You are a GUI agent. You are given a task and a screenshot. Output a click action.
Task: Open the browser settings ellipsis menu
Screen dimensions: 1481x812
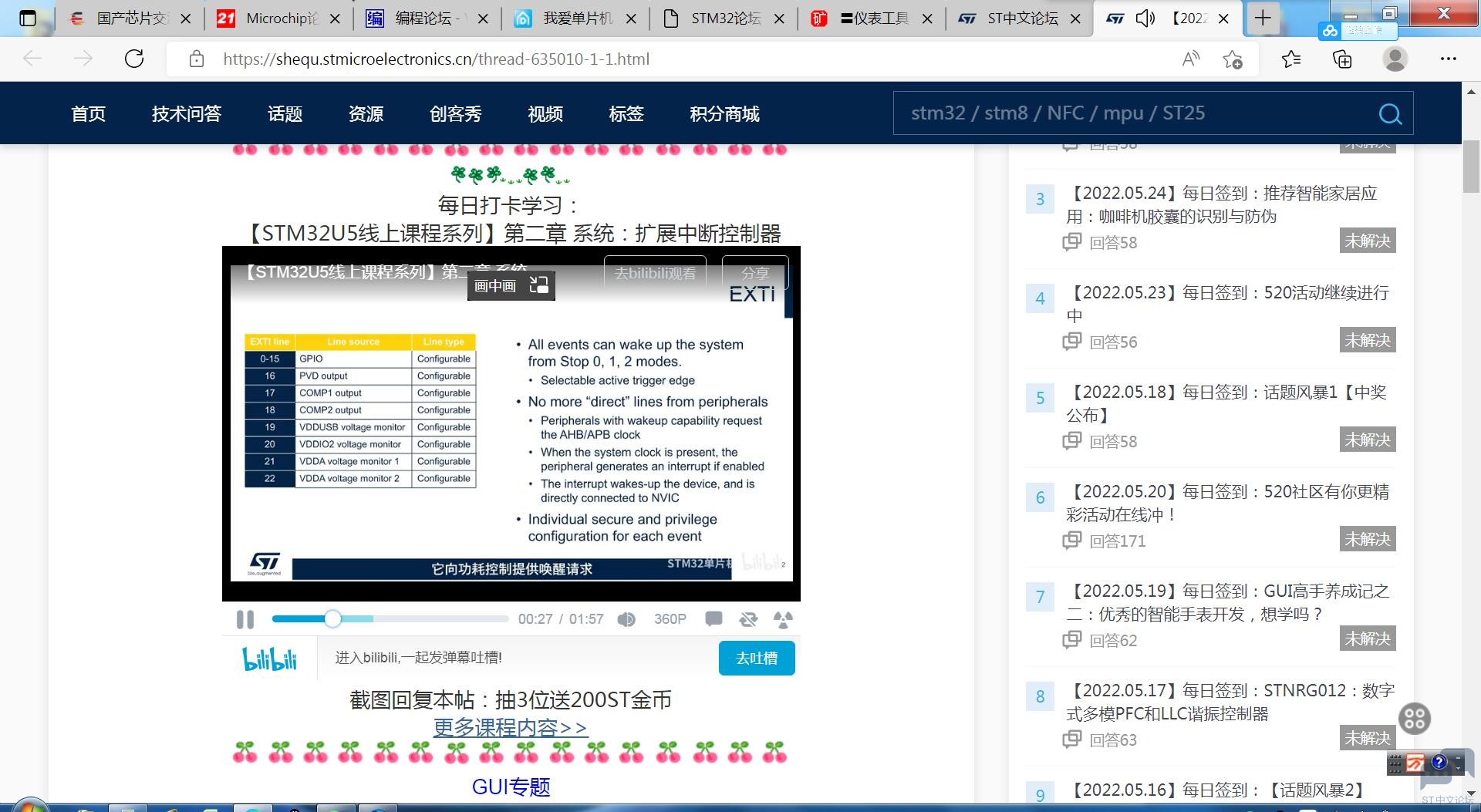coord(1449,59)
